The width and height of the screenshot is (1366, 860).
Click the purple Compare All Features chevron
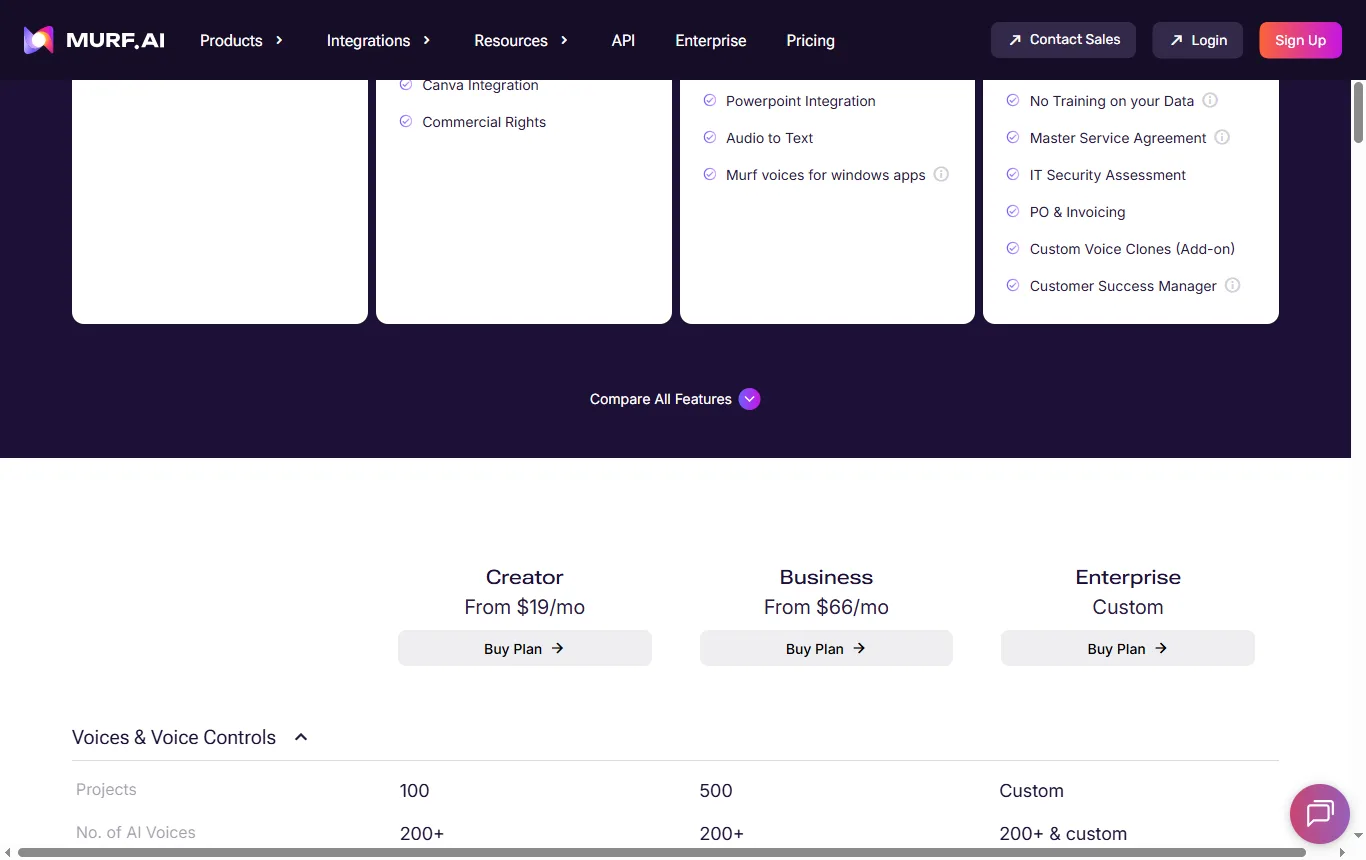(x=750, y=399)
